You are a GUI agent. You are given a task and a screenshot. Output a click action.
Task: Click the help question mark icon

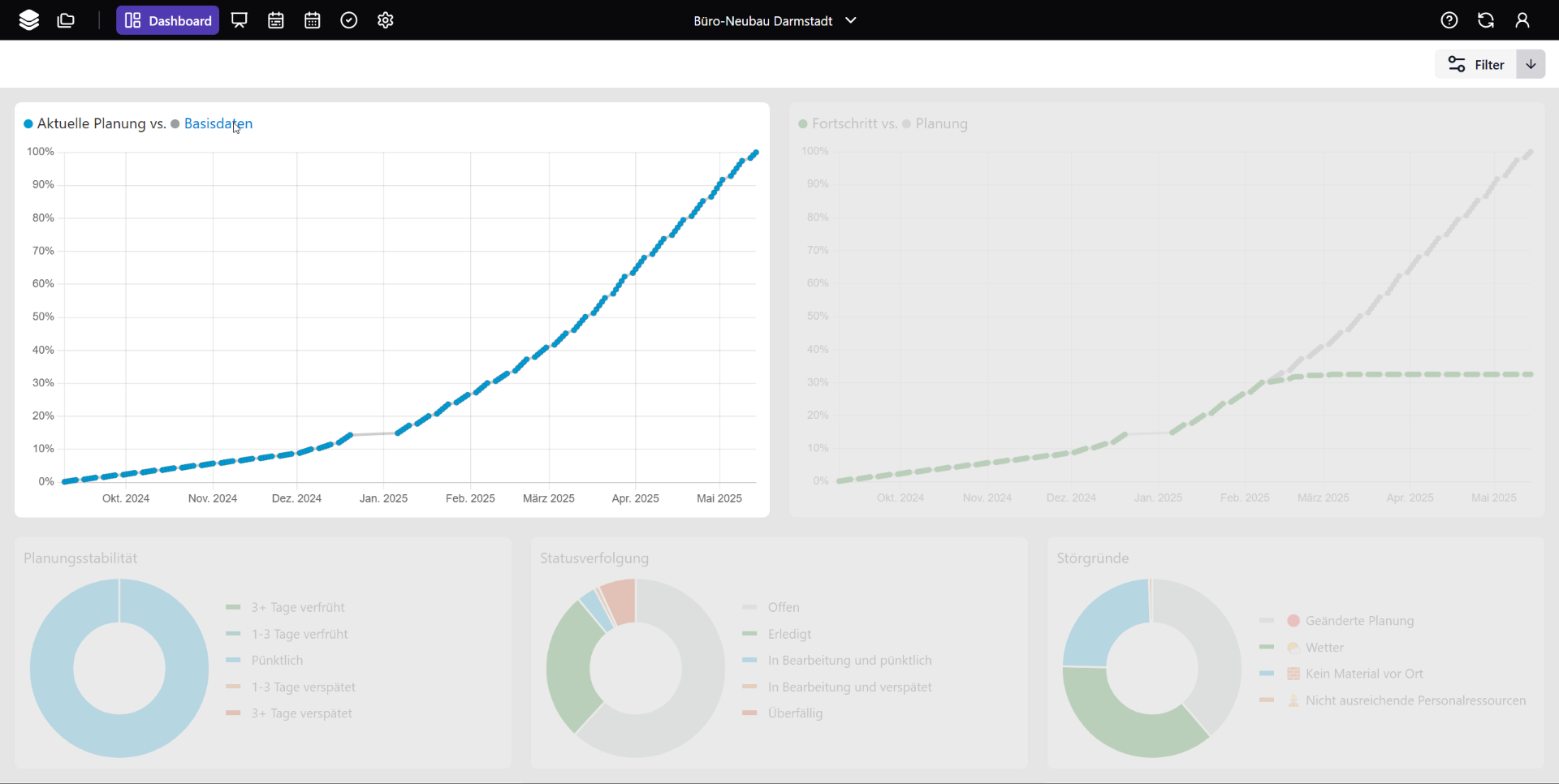point(1449,20)
